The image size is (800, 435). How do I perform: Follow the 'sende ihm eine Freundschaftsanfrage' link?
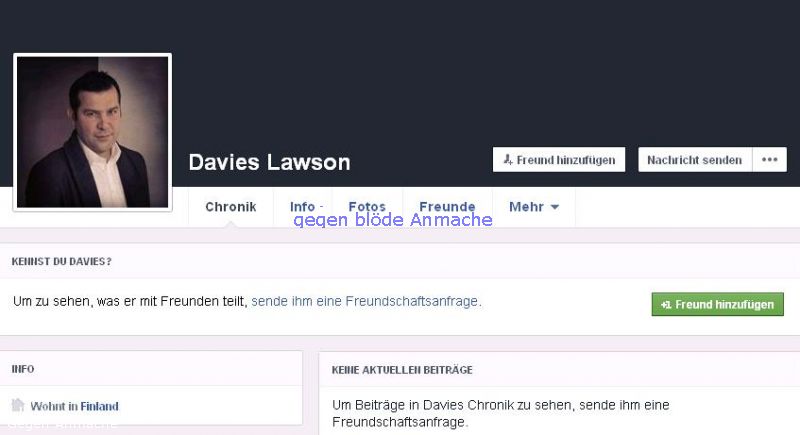pos(365,301)
